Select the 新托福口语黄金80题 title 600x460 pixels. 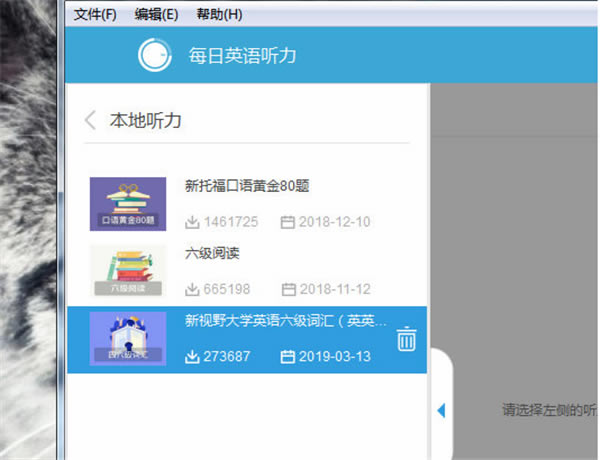[x=247, y=186]
